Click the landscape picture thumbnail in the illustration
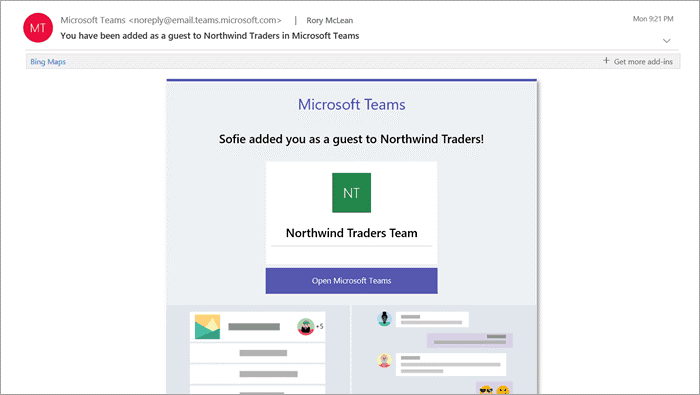 pyautogui.click(x=207, y=327)
